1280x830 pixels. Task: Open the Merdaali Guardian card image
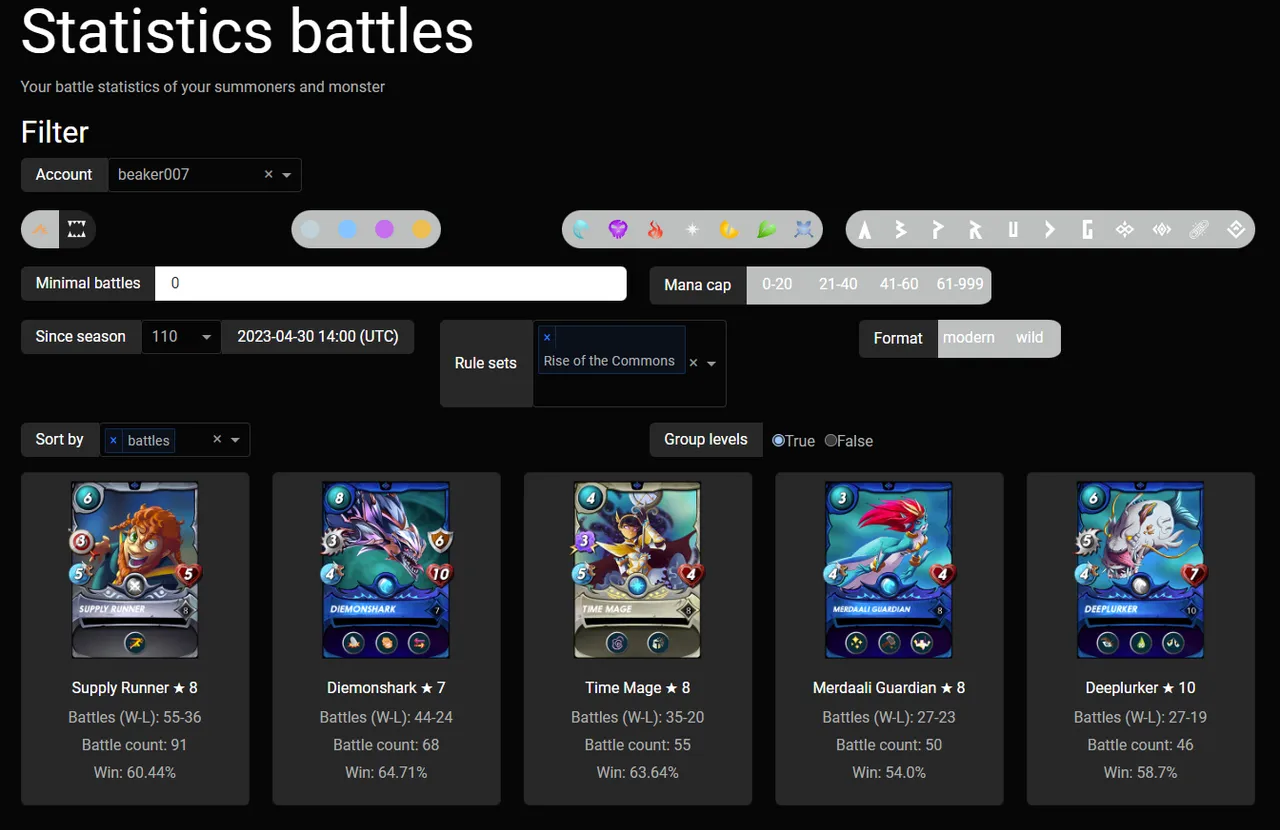coord(890,570)
